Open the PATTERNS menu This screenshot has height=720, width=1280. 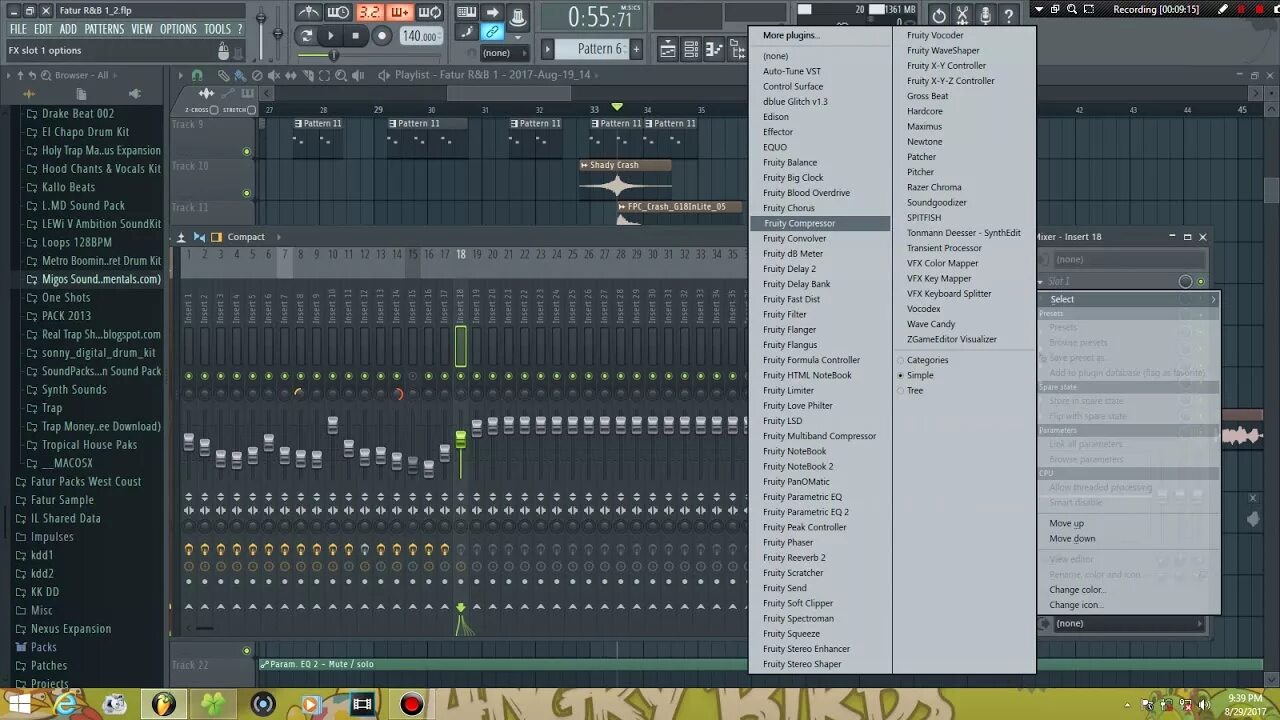click(x=104, y=29)
